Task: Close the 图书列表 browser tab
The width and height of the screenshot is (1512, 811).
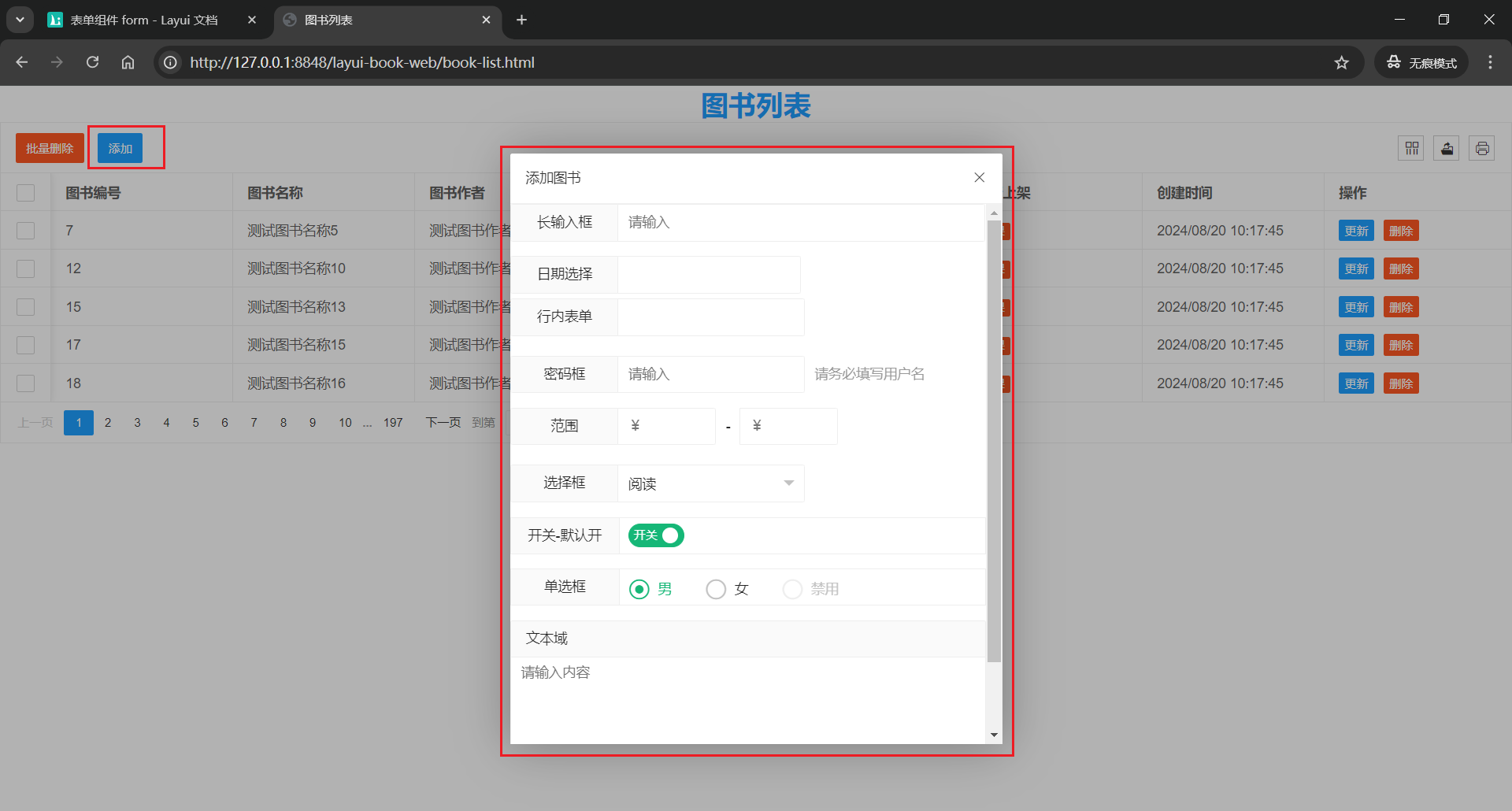Action: pyautogui.click(x=487, y=20)
